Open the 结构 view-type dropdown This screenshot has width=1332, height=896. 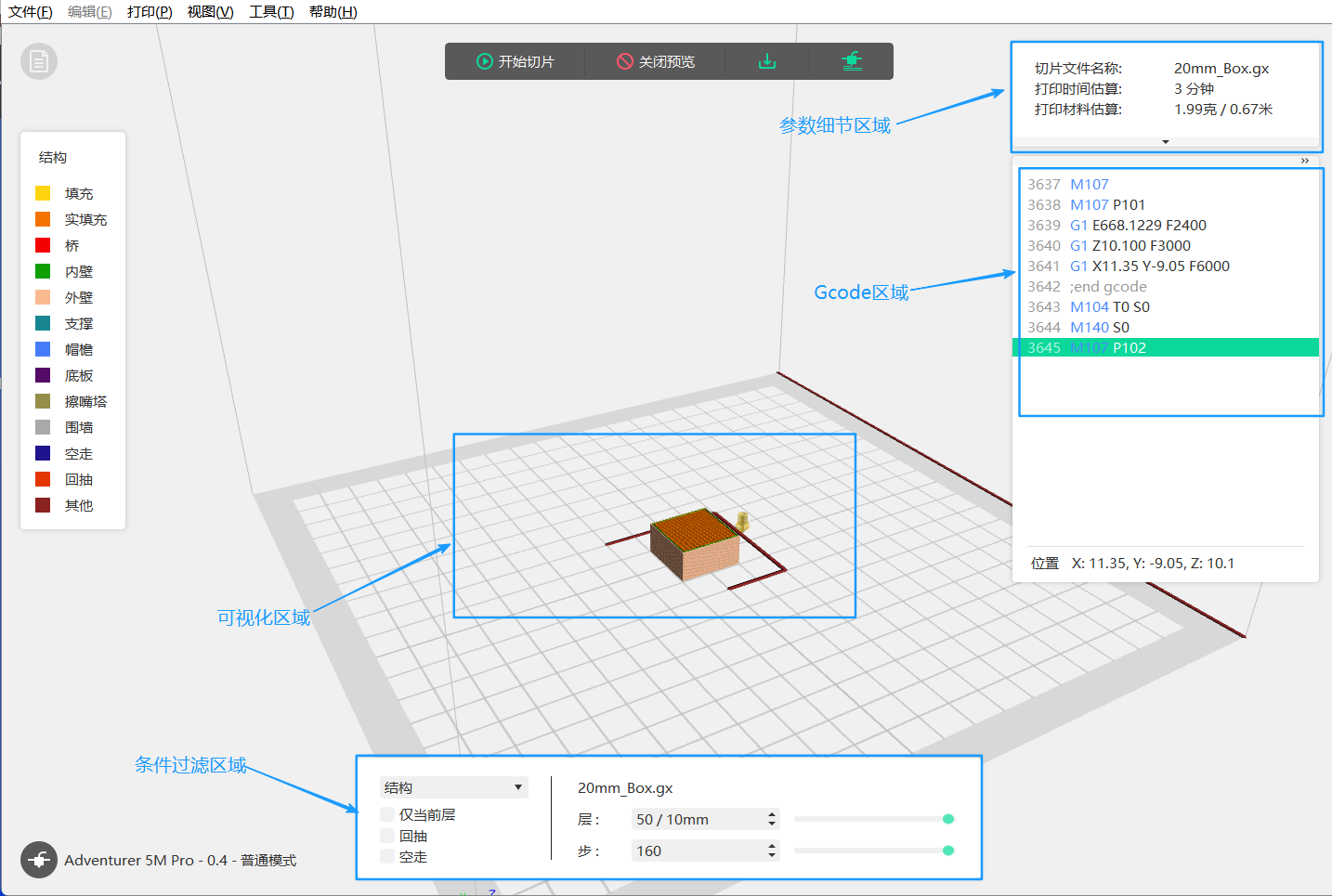[x=454, y=787]
